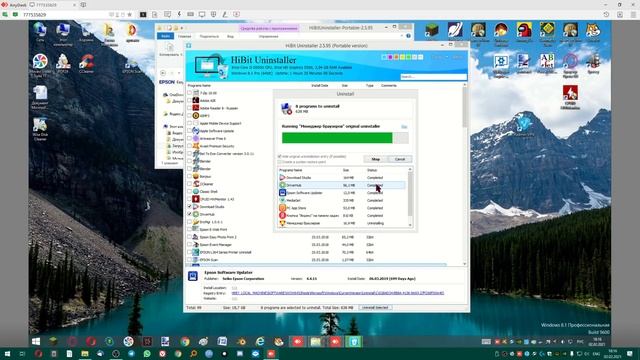
Task: Click the Apple Software Update icon
Action: click(196, 131)
